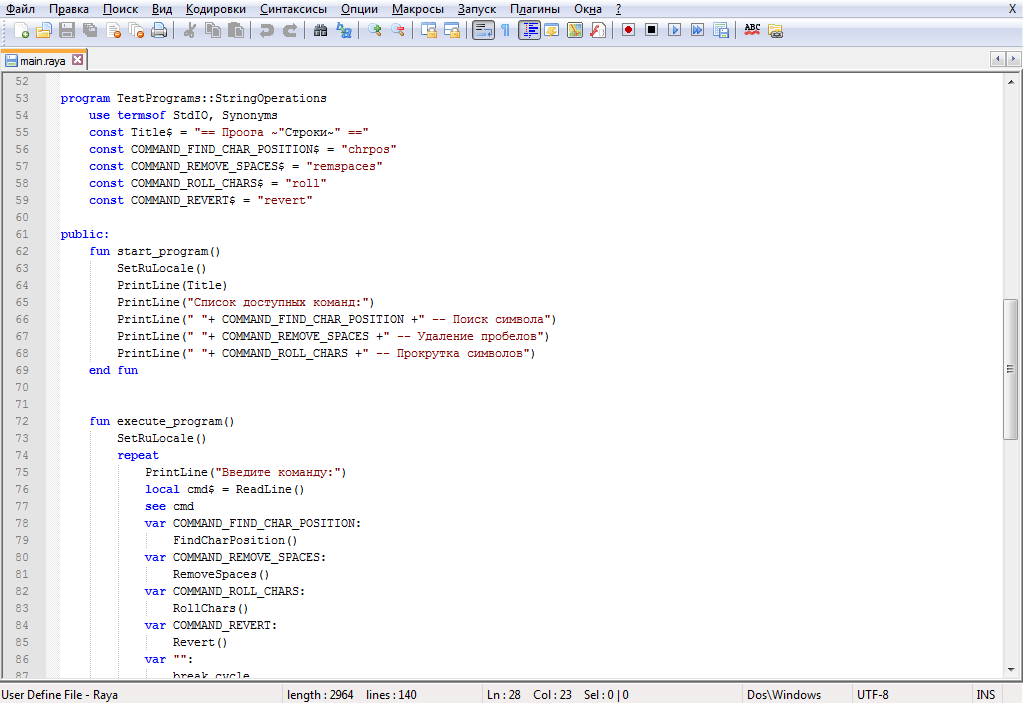Play recorded macro icon
This screenshot has height=703, width=1024.
point(675,30)
